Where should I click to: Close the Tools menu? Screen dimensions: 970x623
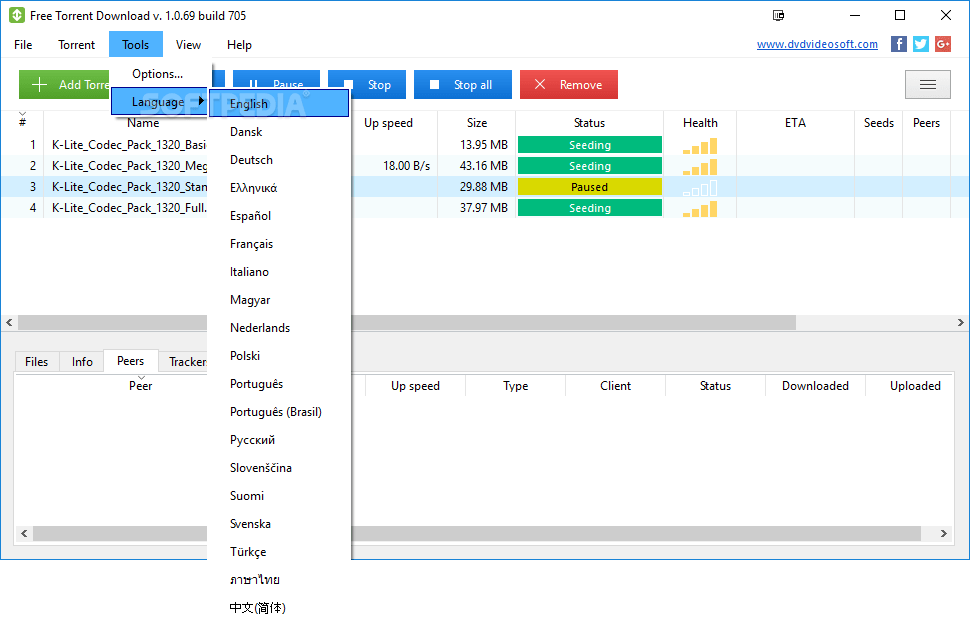coord(135,45)
